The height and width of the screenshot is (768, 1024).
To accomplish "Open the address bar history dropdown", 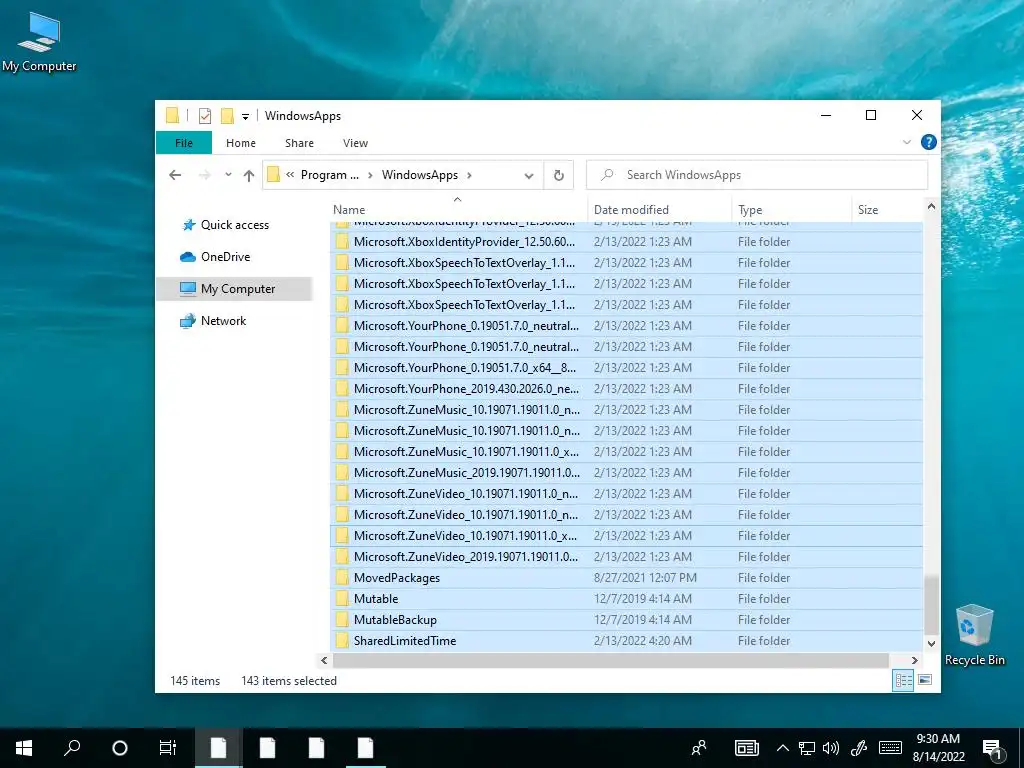I will pos(529,176).
